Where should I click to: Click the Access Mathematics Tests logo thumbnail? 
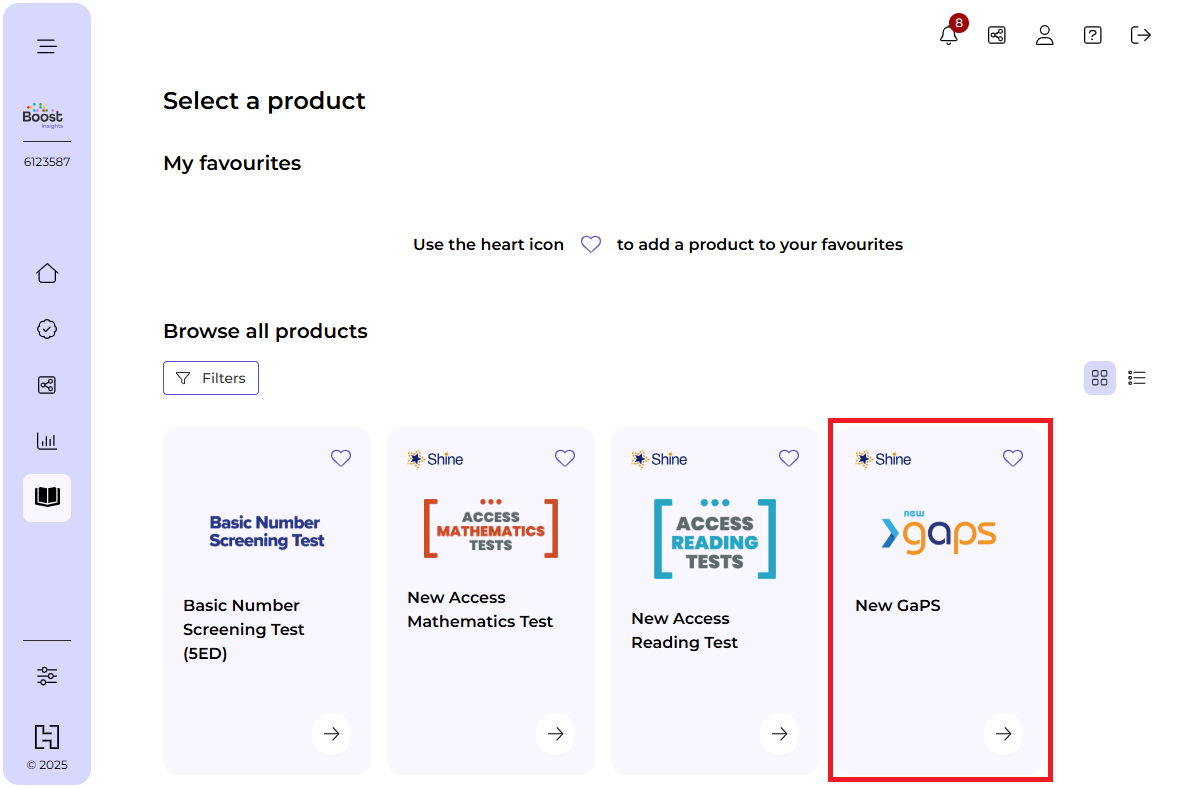point(491,528)
